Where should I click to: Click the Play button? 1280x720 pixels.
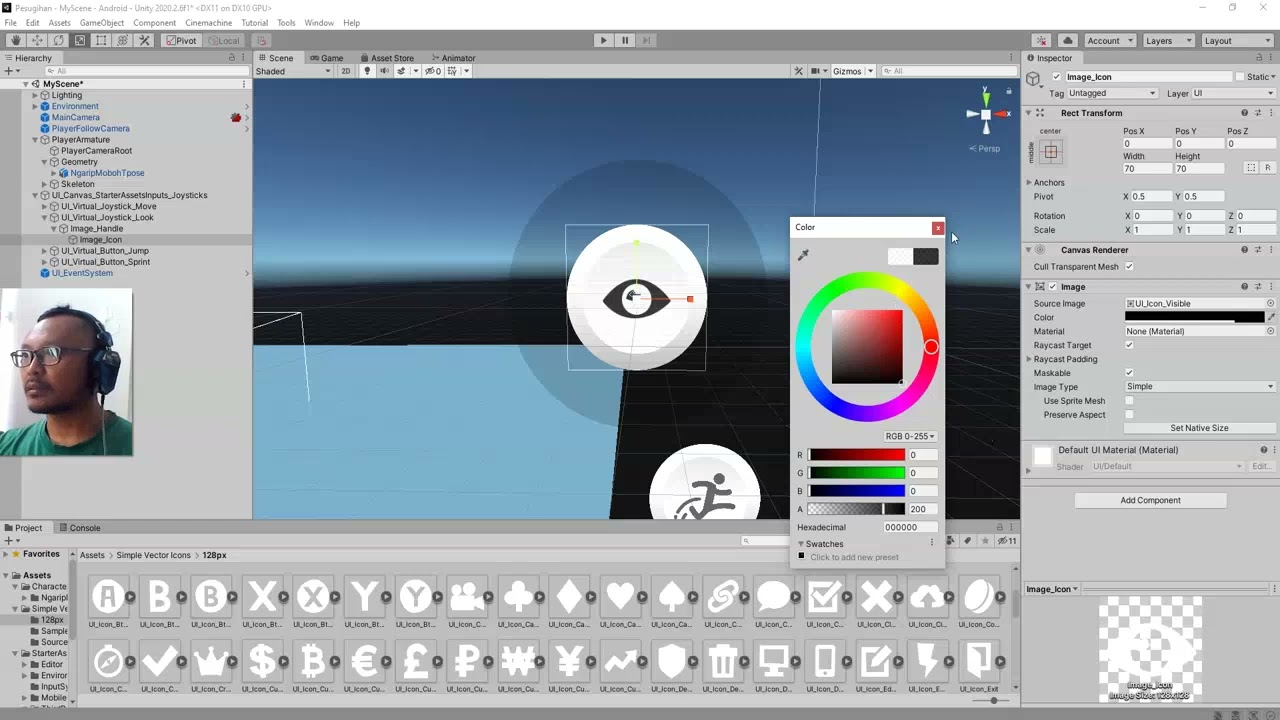tap(603, 41)
